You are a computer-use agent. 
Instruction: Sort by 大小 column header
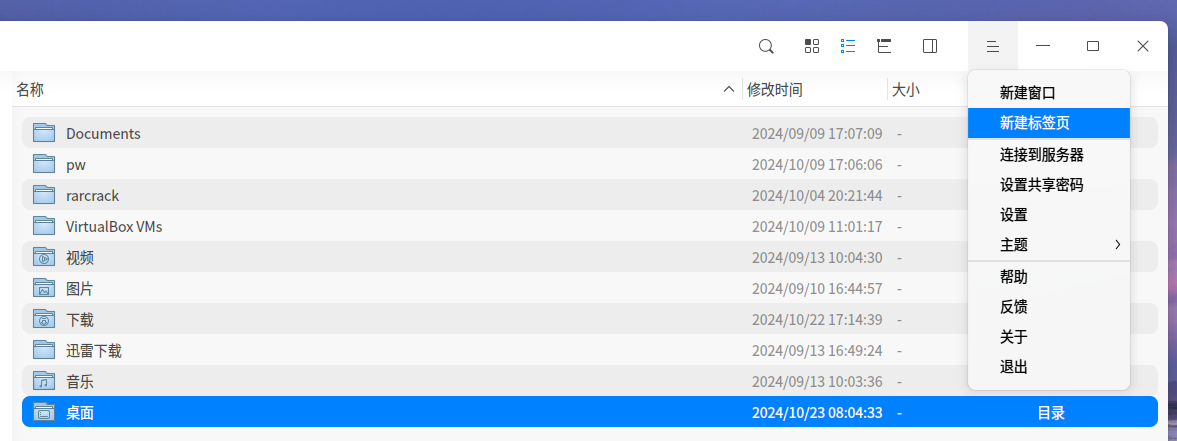pyautogui.click(x=905, y=90)
